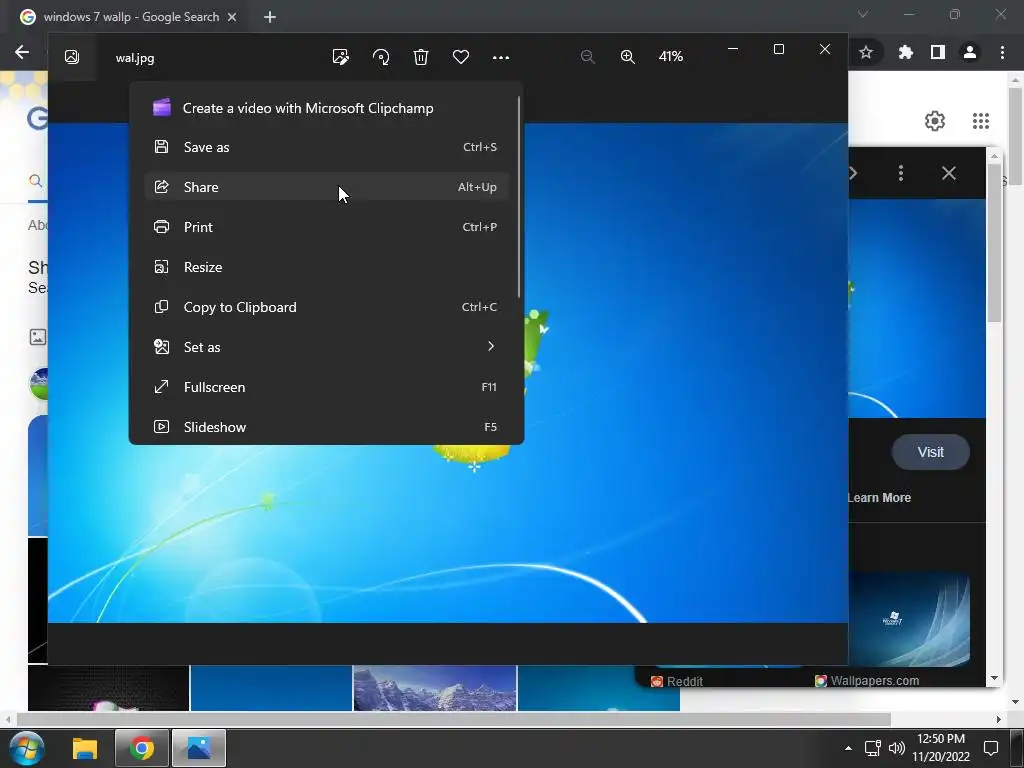Switch to Chrome in the taskbar
Image resolution: width=1024 pixels, height=768 pixels.
pos(142,748)
